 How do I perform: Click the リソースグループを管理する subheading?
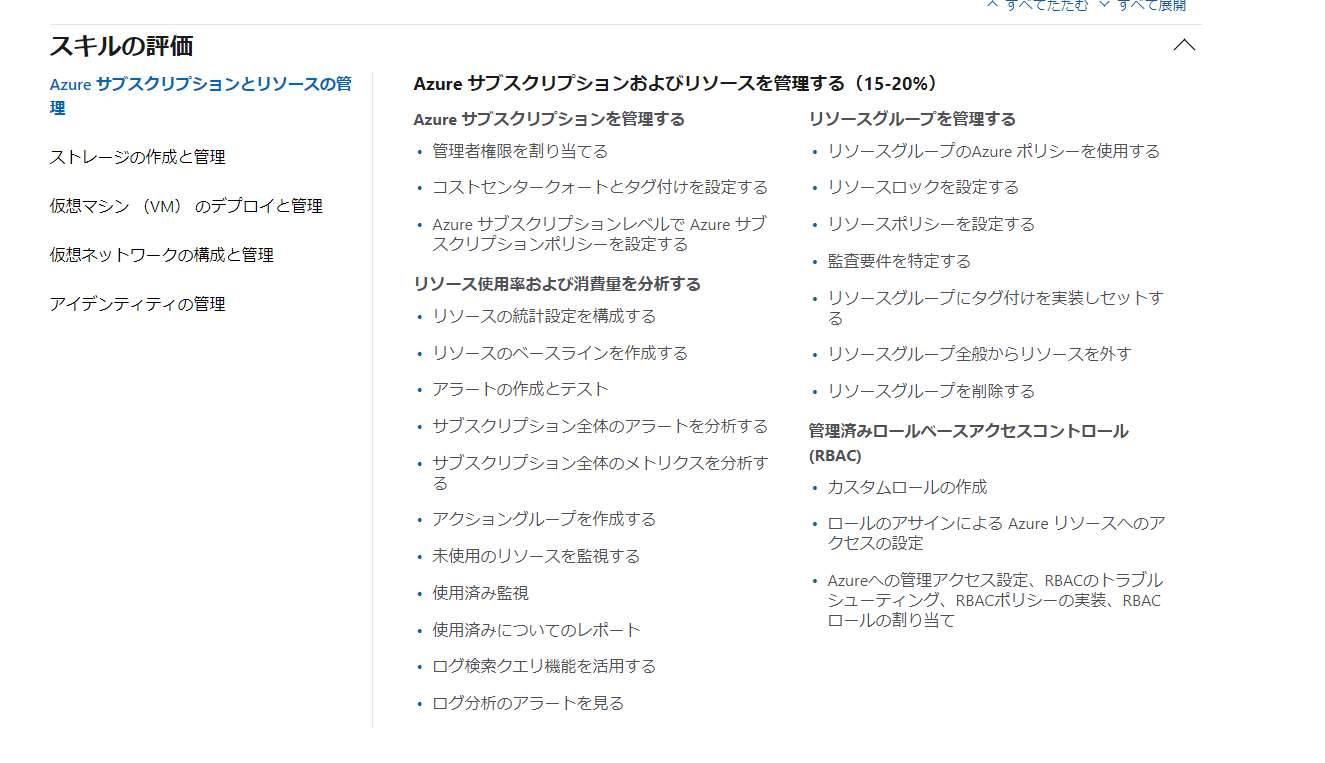[x=912, y=119]
